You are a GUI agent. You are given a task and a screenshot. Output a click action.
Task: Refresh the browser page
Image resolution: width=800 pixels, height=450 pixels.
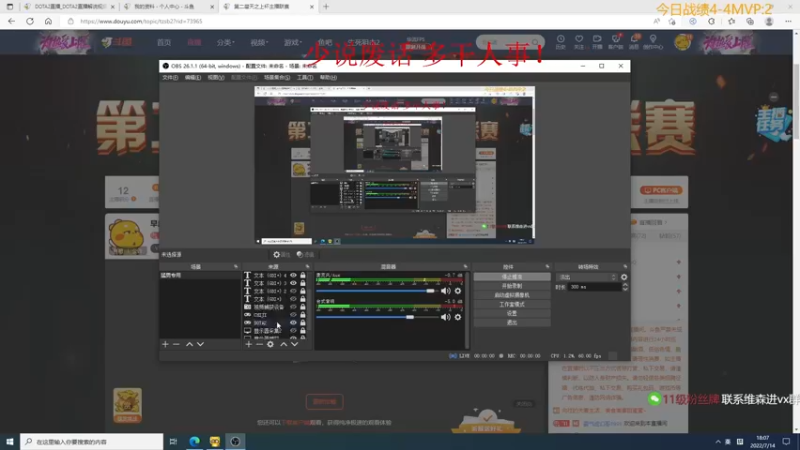point(30,21)
